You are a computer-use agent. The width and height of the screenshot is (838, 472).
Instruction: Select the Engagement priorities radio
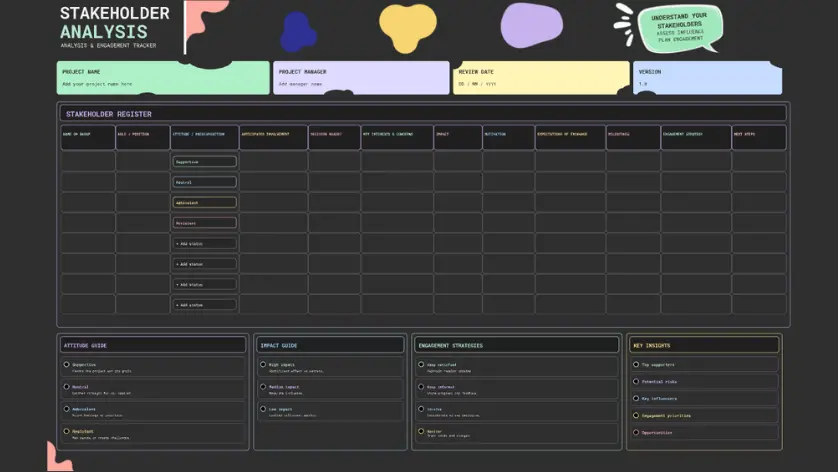click(x=636, y=415)
